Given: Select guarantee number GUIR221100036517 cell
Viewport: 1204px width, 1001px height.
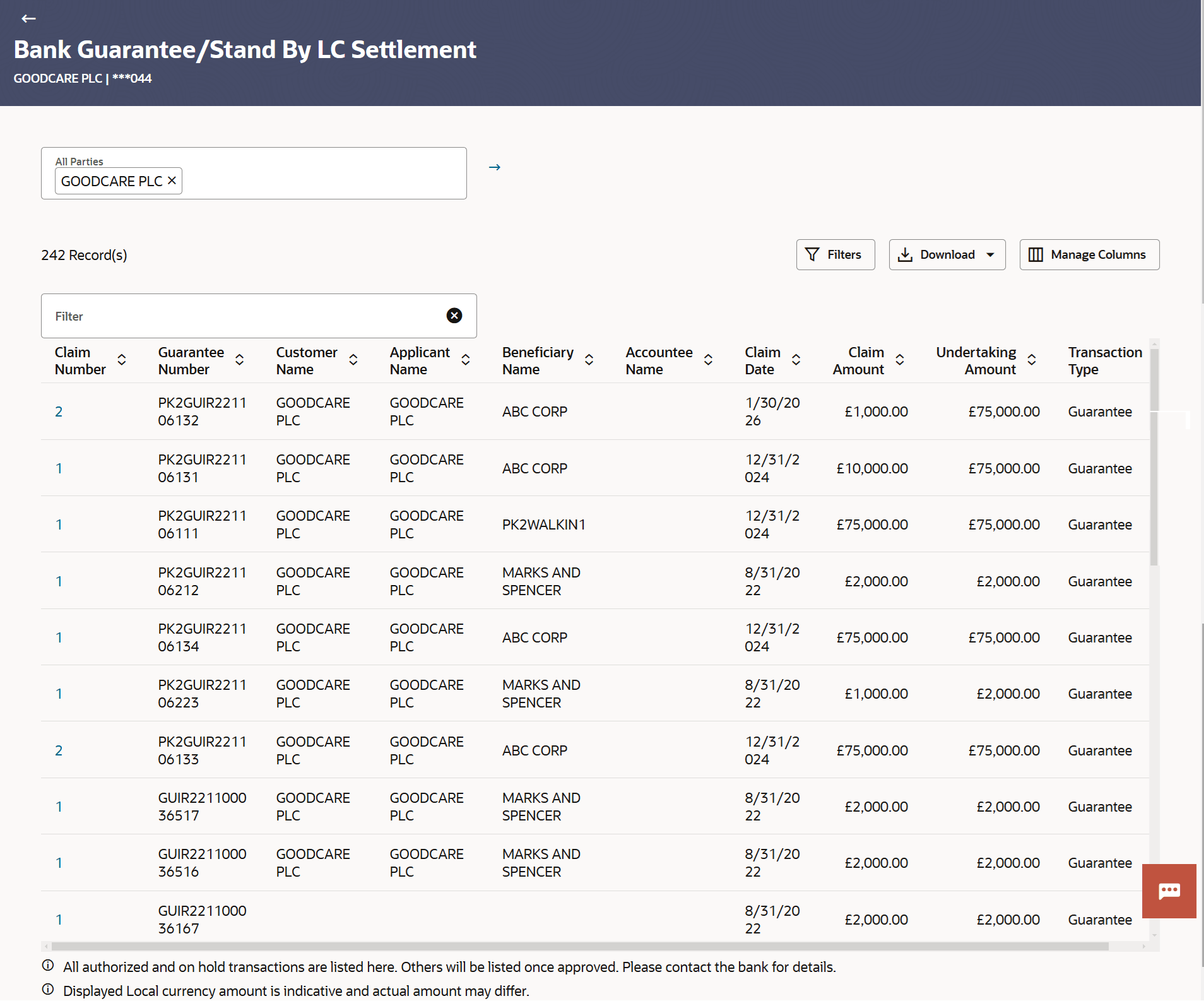Looking at the screenshot, I should click(202, 807).
